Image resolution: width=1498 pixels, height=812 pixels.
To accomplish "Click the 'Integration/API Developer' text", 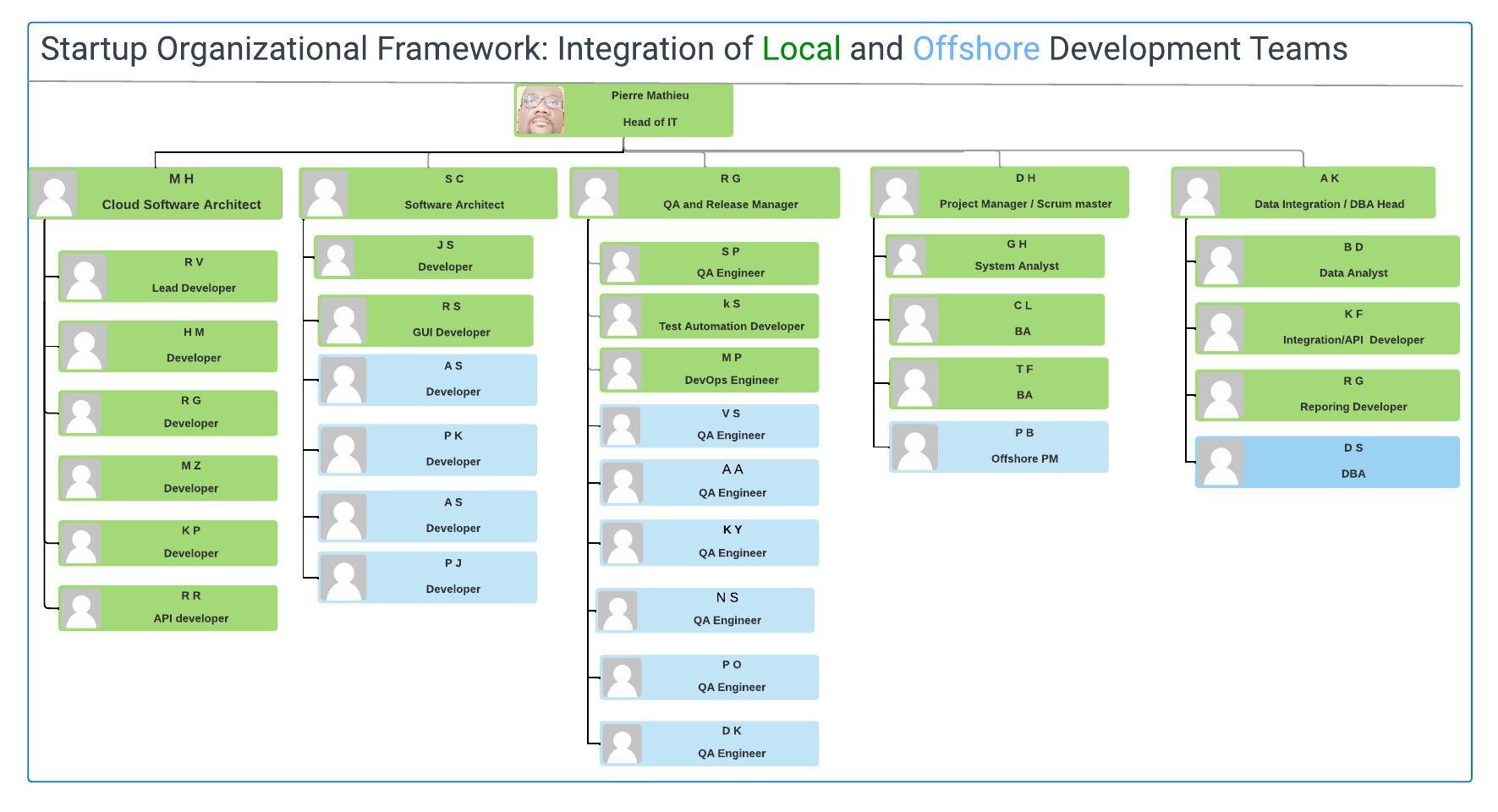I will (1353, 340).
